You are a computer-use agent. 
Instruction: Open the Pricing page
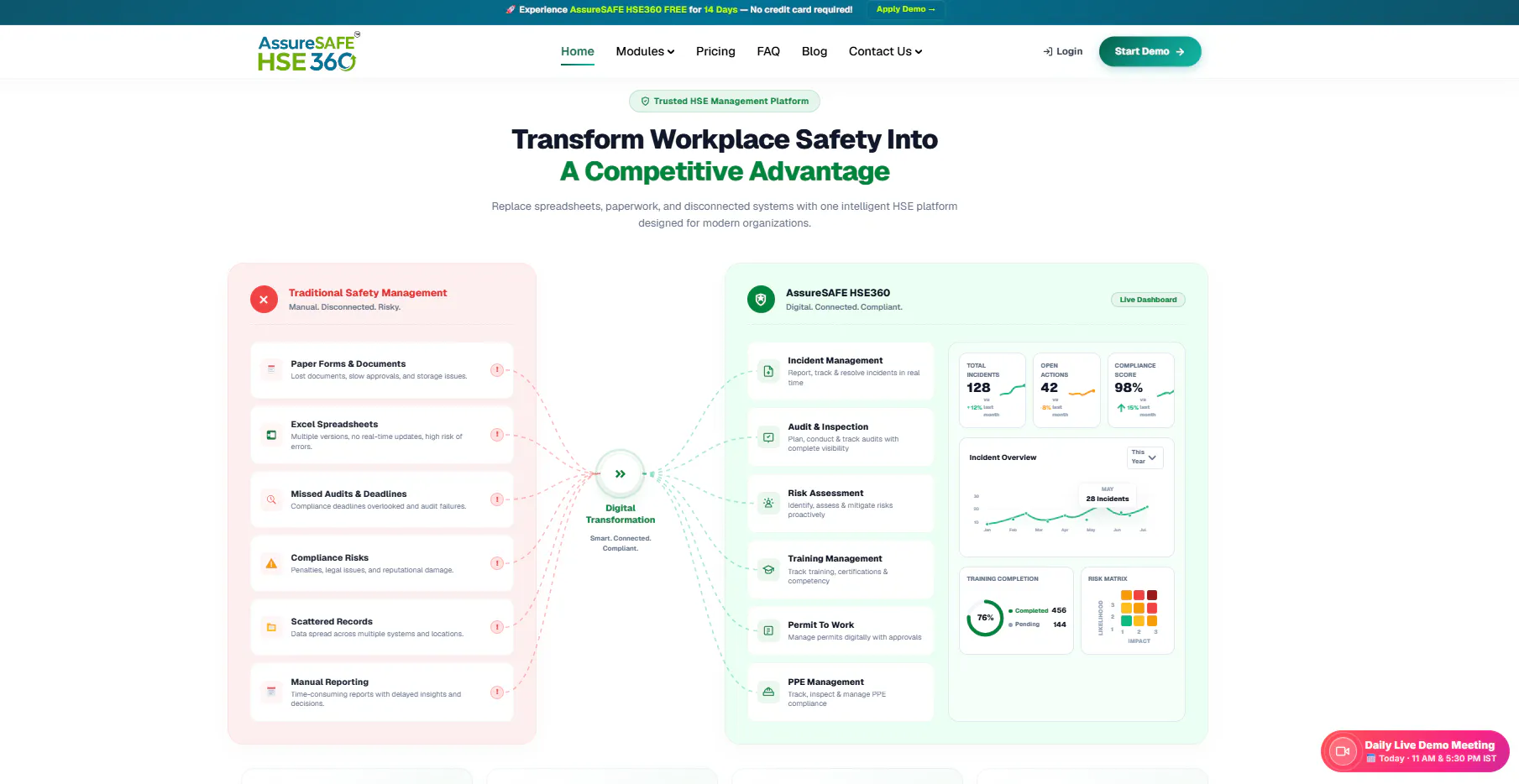click(715, 51)
